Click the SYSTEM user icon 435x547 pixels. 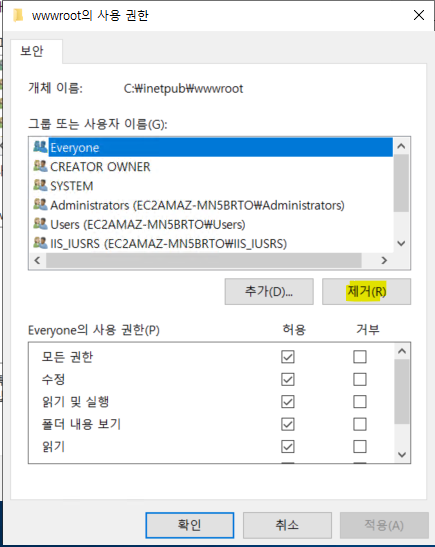[40, 185]
